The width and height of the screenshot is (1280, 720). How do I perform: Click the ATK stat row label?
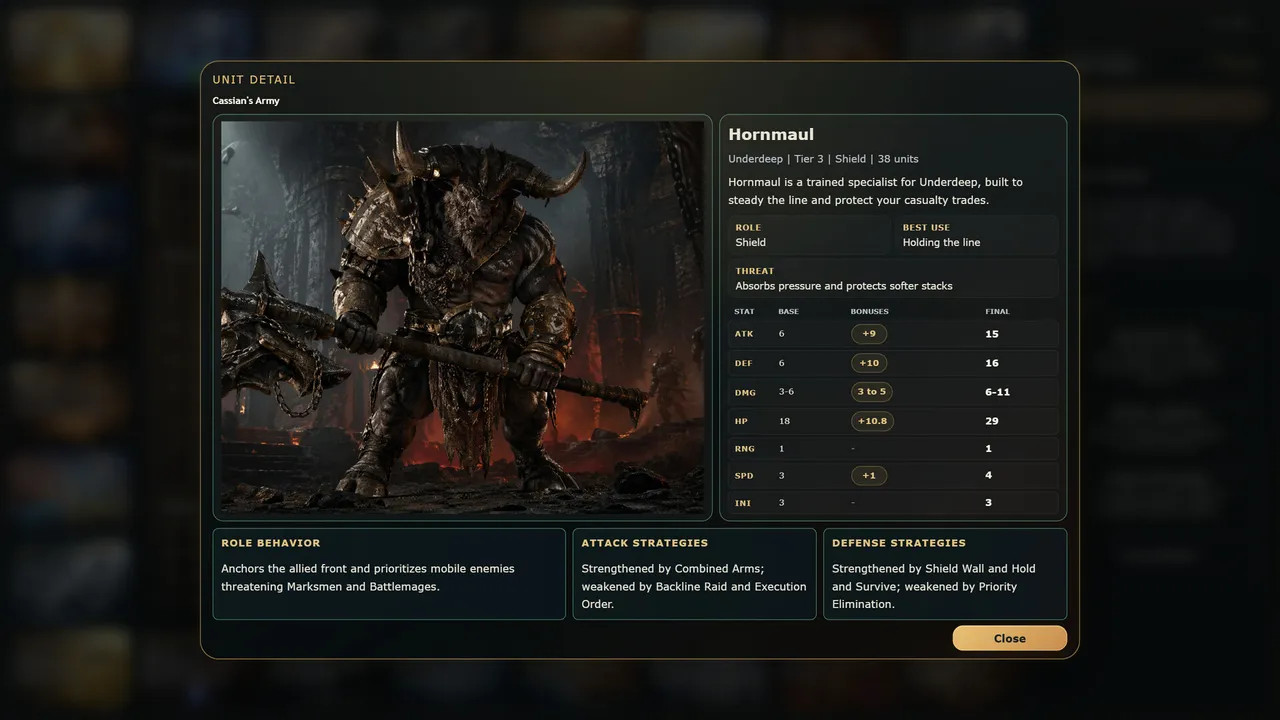tap(744, 334)
